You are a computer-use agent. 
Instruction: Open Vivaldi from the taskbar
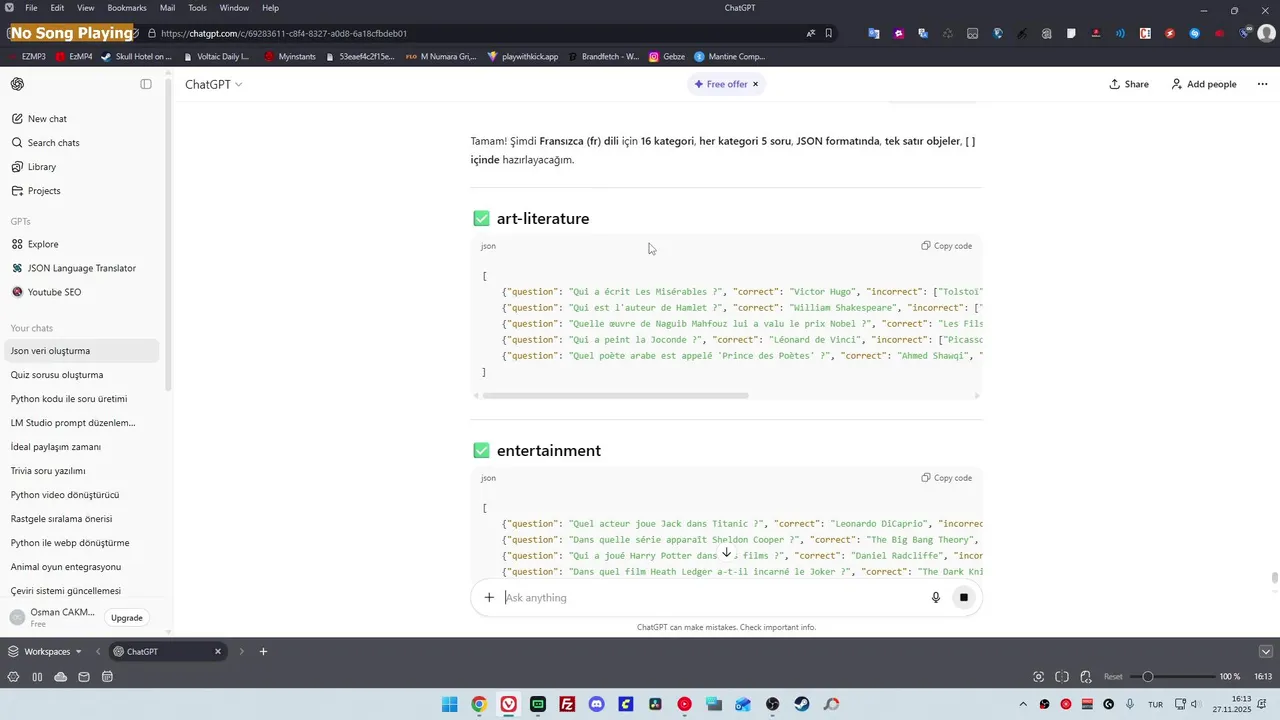pos(509,705)
